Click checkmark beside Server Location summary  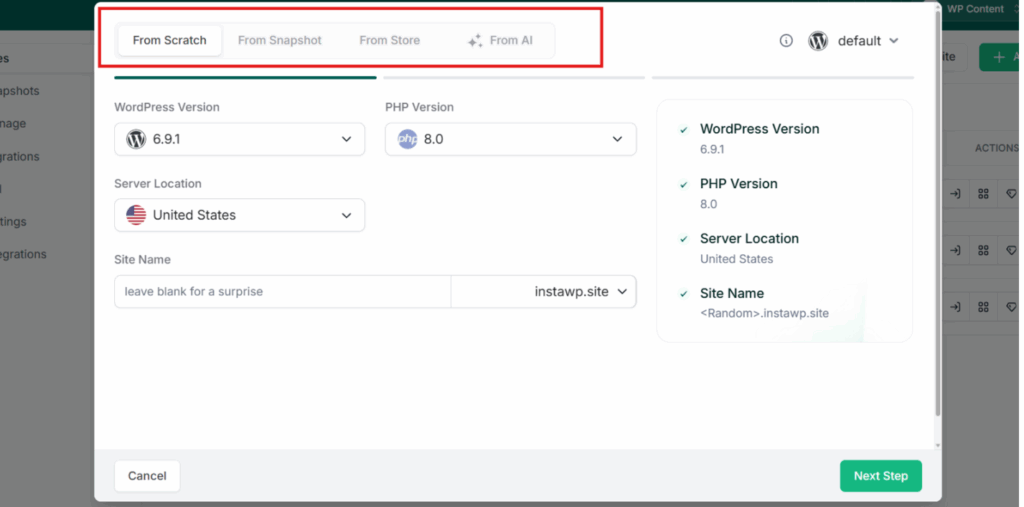tap(684, 240)
